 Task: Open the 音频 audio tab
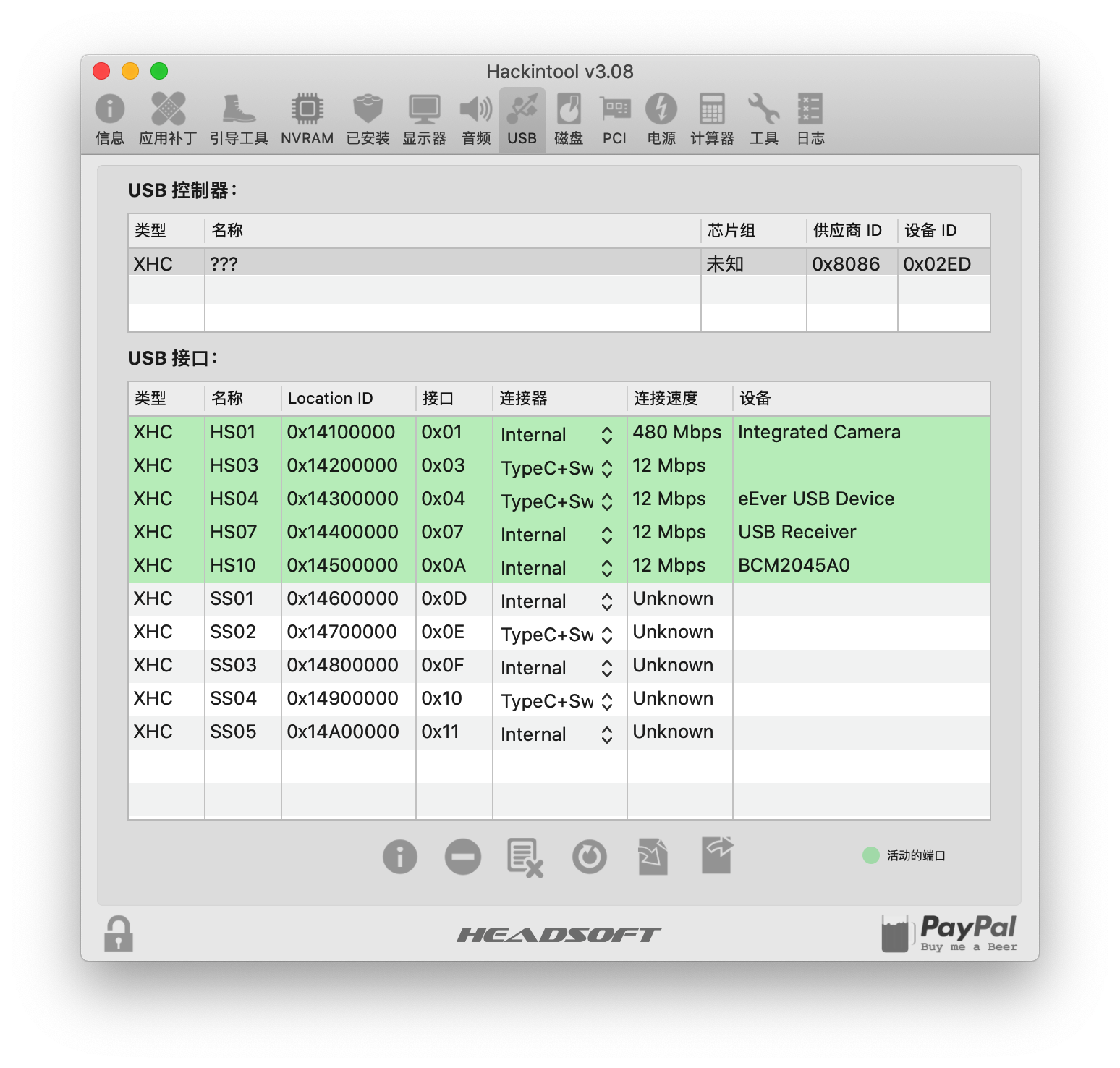(x=476, y=119)
